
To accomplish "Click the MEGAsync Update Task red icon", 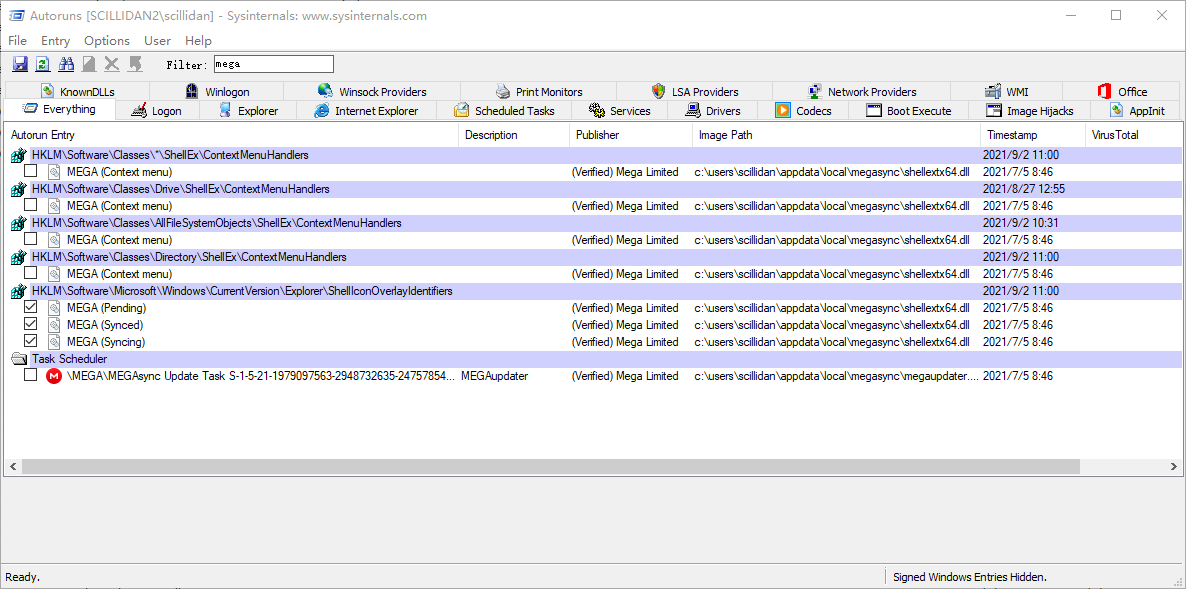I will click(53, 376).
